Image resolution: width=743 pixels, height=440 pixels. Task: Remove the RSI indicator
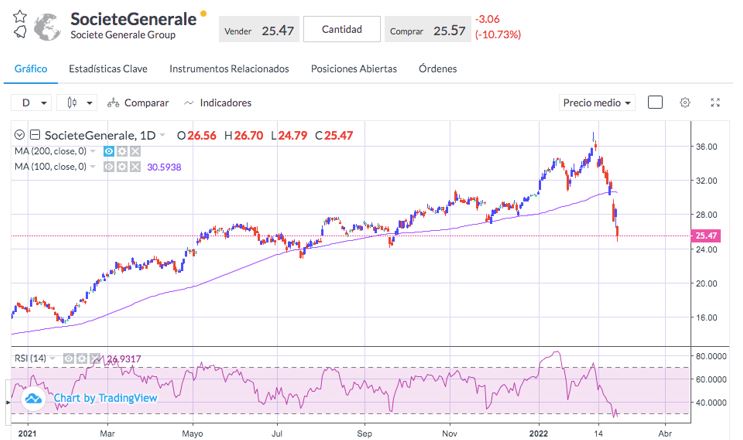pyautogui.click(x=95, y=359)
